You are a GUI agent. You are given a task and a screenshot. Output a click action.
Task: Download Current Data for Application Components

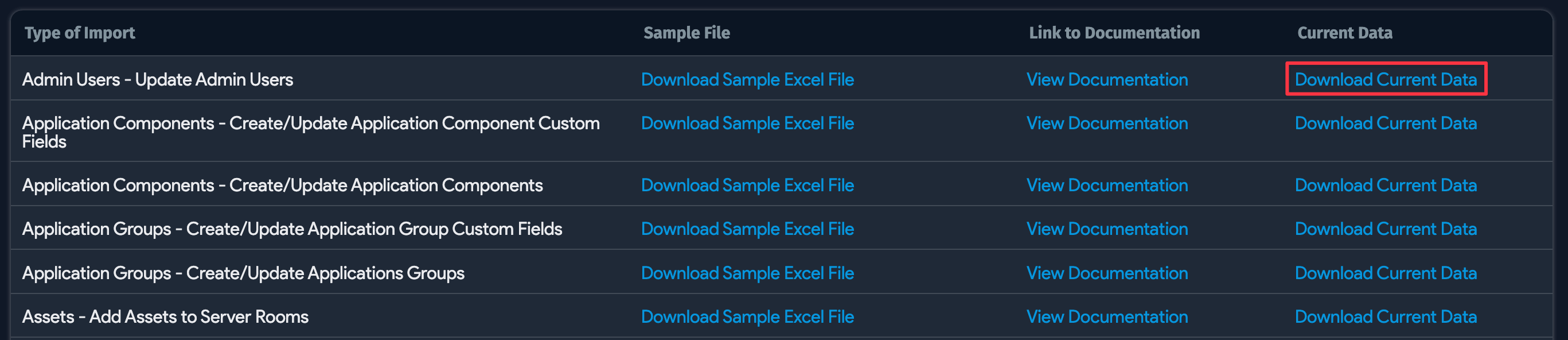(x=1385, y=186)
